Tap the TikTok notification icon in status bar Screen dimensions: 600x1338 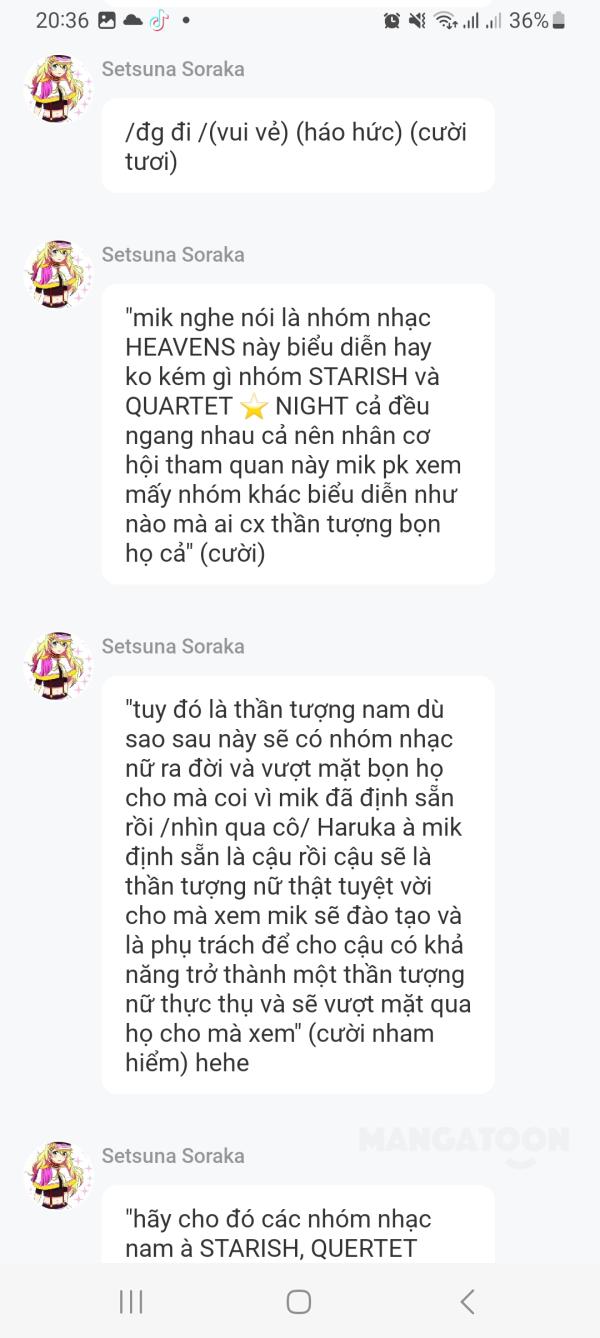pos(159,20)
